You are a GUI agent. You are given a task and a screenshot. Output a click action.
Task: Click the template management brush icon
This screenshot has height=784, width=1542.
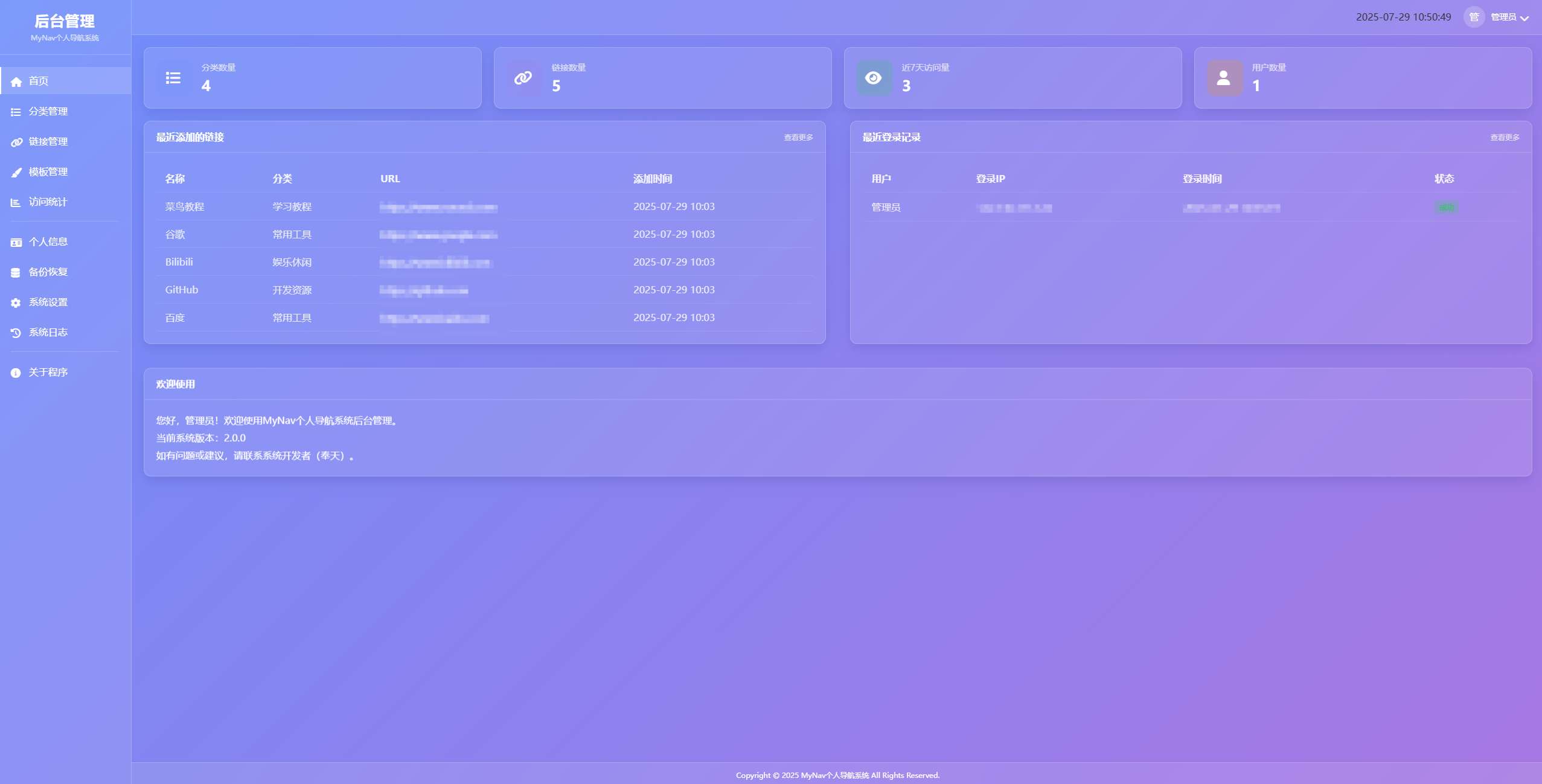tap(16, 173)
